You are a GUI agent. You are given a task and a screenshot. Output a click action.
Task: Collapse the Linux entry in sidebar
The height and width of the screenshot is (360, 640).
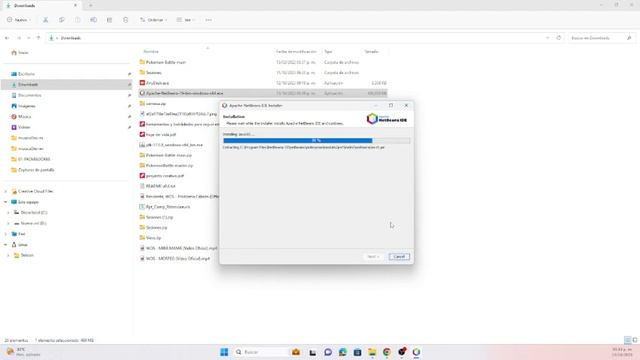coord(6,244)
